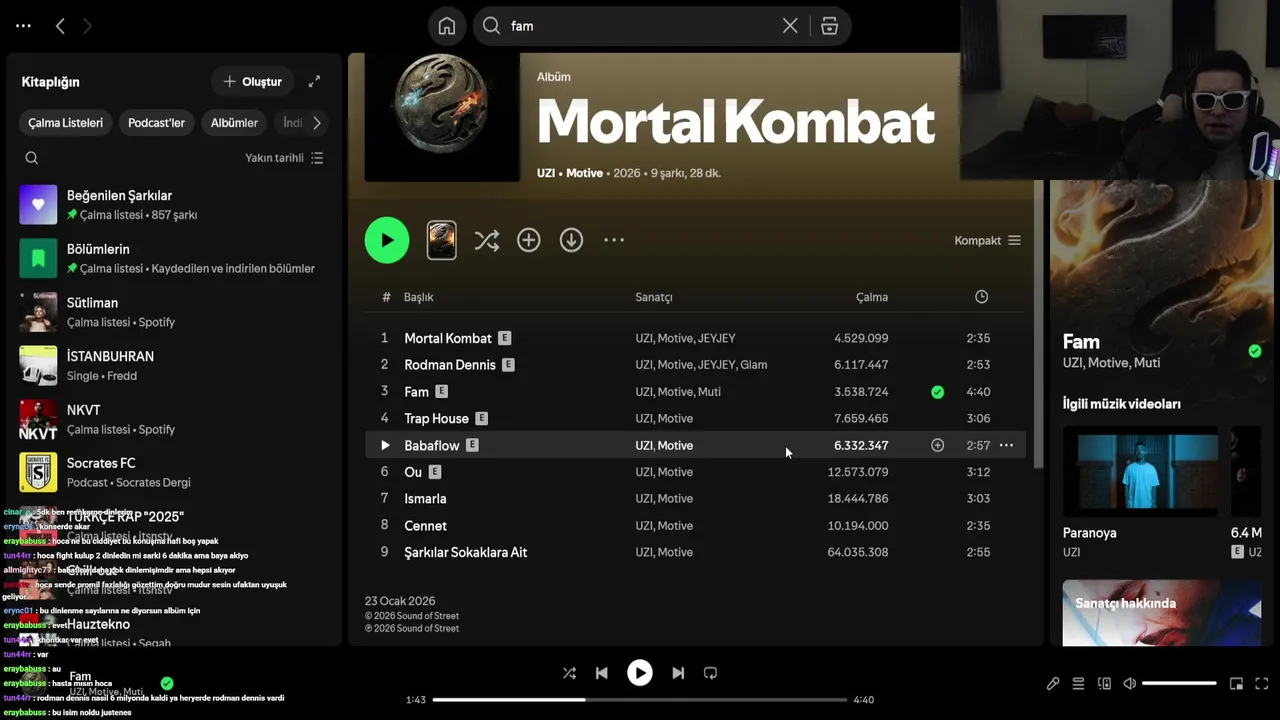This screenshot has width=1280, height=720.
Task: Click the search magnifier icon in top bar
Action: (491, 26)
